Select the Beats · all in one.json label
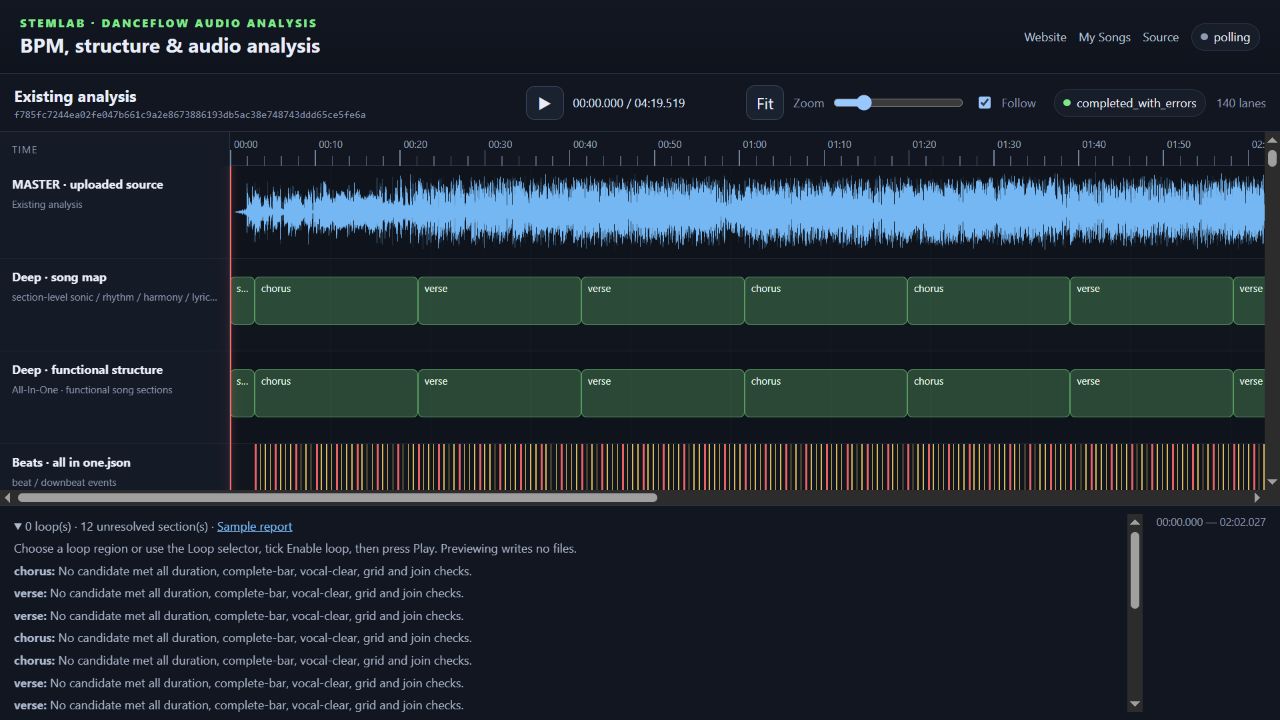Viewport: 1280px width, 720px height. 71,462
